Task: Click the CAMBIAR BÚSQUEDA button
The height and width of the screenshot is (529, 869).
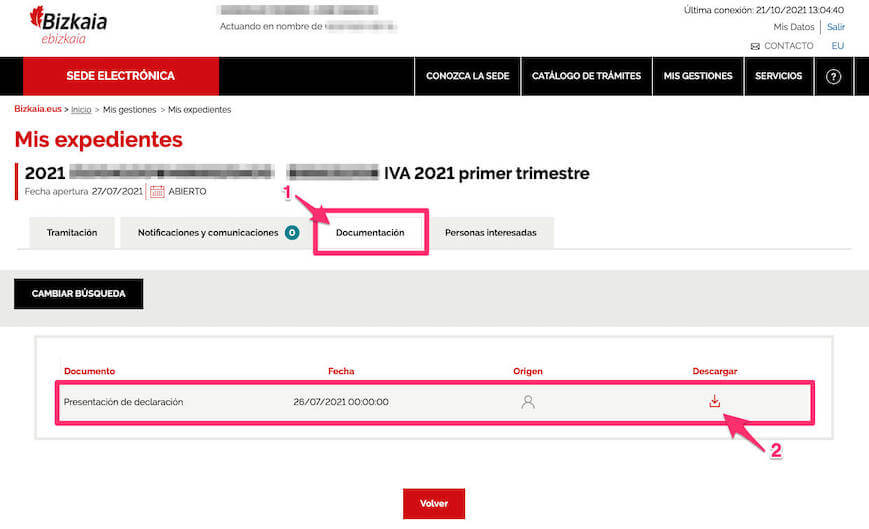Action: point(79,294)
